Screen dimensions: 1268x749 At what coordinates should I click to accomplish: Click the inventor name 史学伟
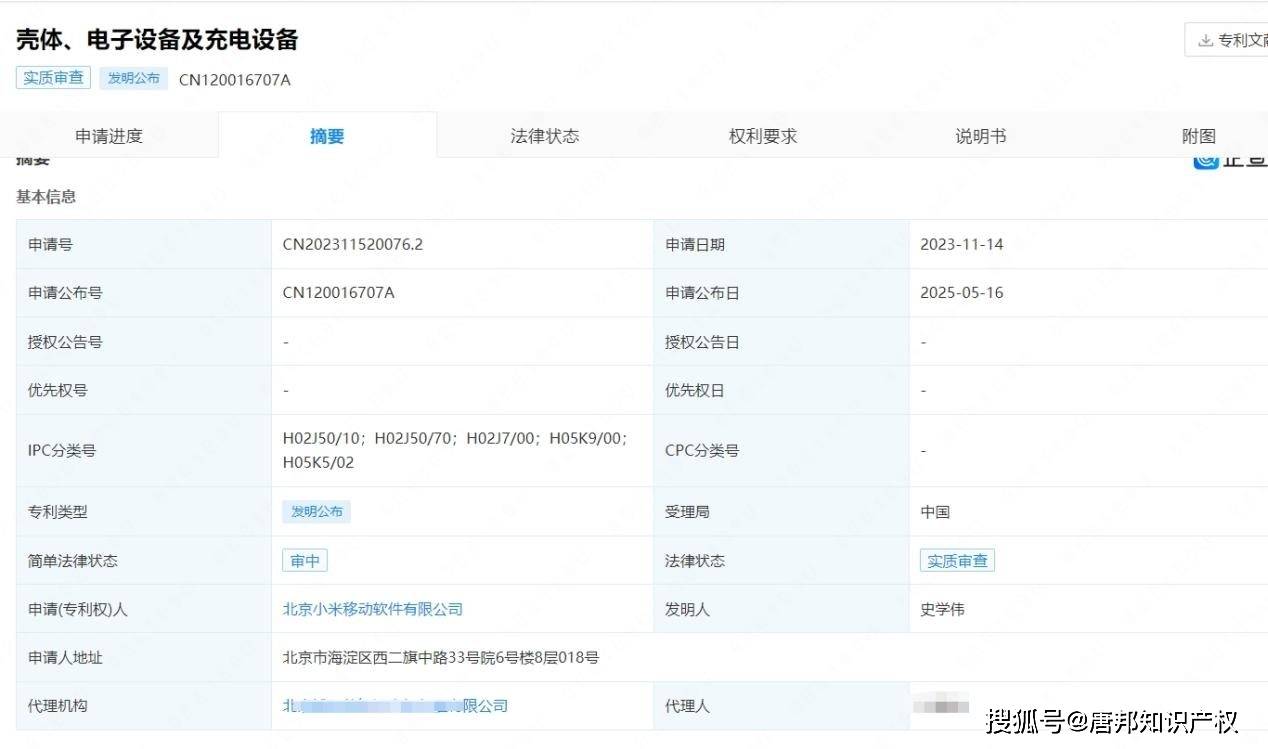[x=943, y=609]
